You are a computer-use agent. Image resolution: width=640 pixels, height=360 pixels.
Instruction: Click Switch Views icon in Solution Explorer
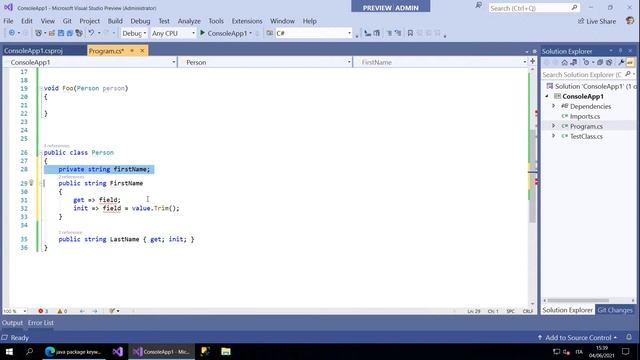click(574, 62)
